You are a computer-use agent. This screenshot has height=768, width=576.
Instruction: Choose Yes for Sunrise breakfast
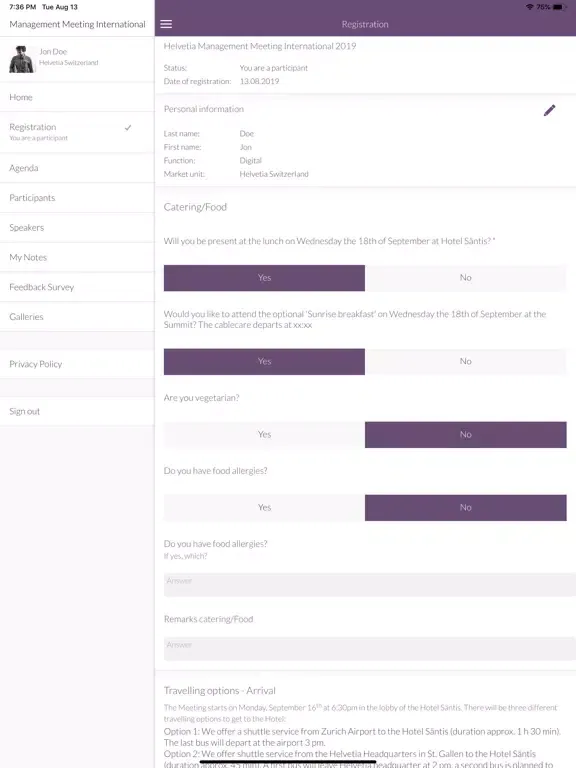pos(264,361)
